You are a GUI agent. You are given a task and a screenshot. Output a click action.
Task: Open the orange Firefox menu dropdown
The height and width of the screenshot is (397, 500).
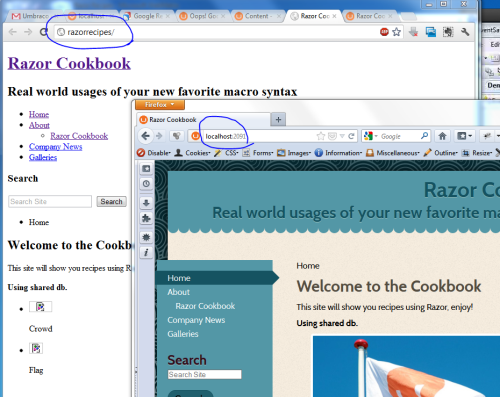160,105
